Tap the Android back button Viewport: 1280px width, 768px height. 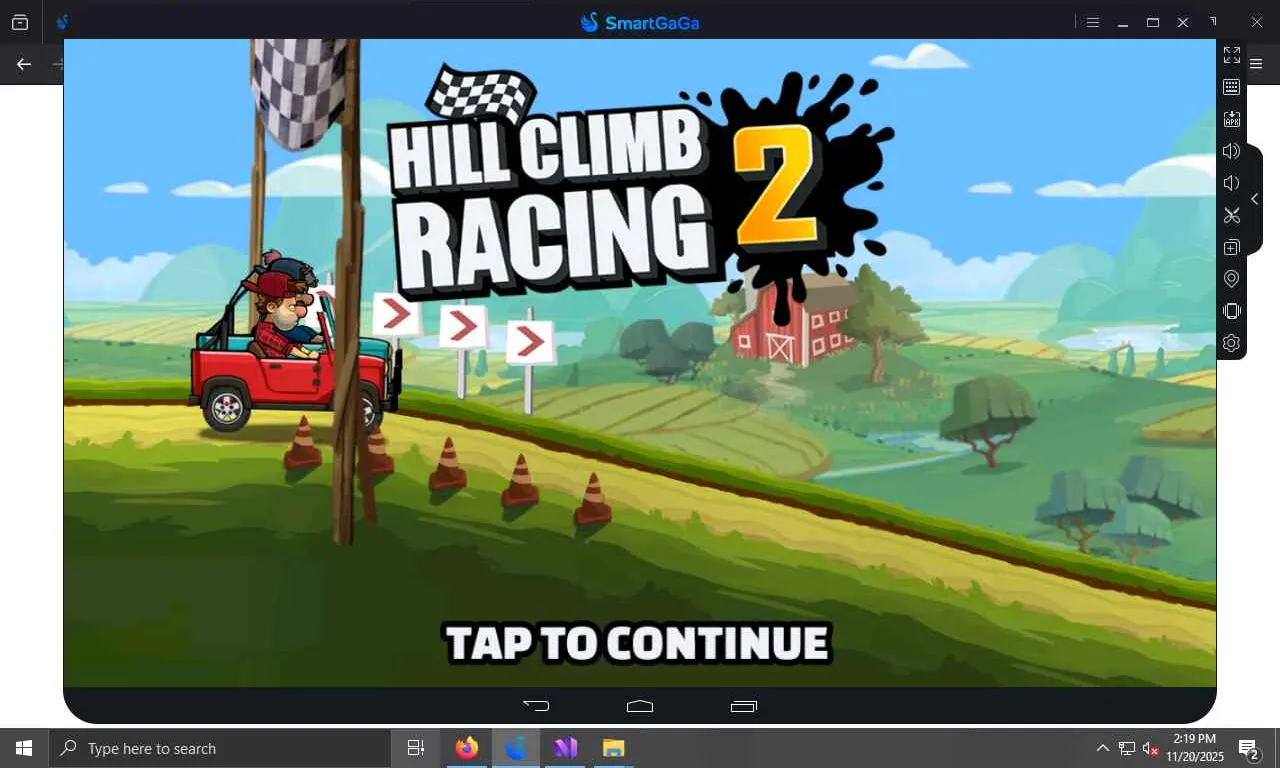(x=536, y=705)
